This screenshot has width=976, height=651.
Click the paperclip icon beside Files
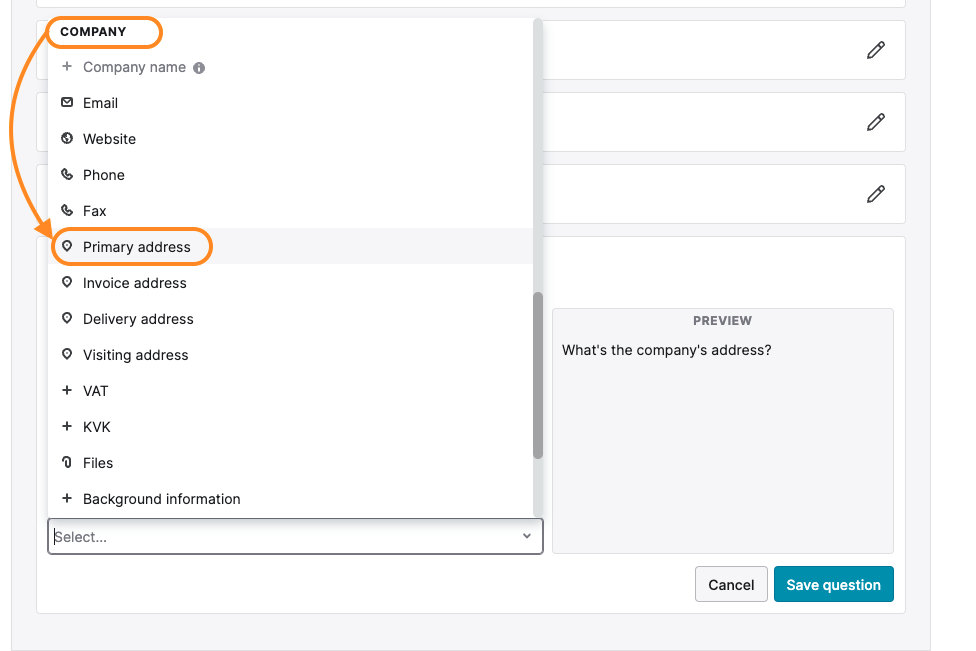tap(67, 463)
